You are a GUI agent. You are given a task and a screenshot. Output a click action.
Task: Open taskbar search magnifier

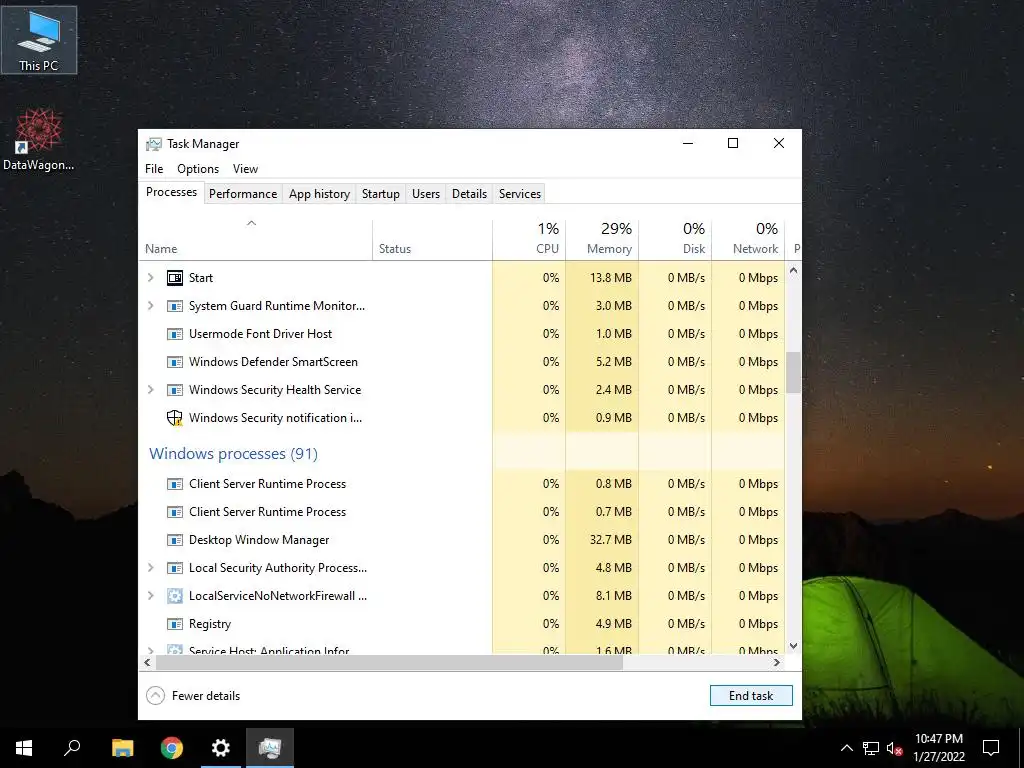72,748
